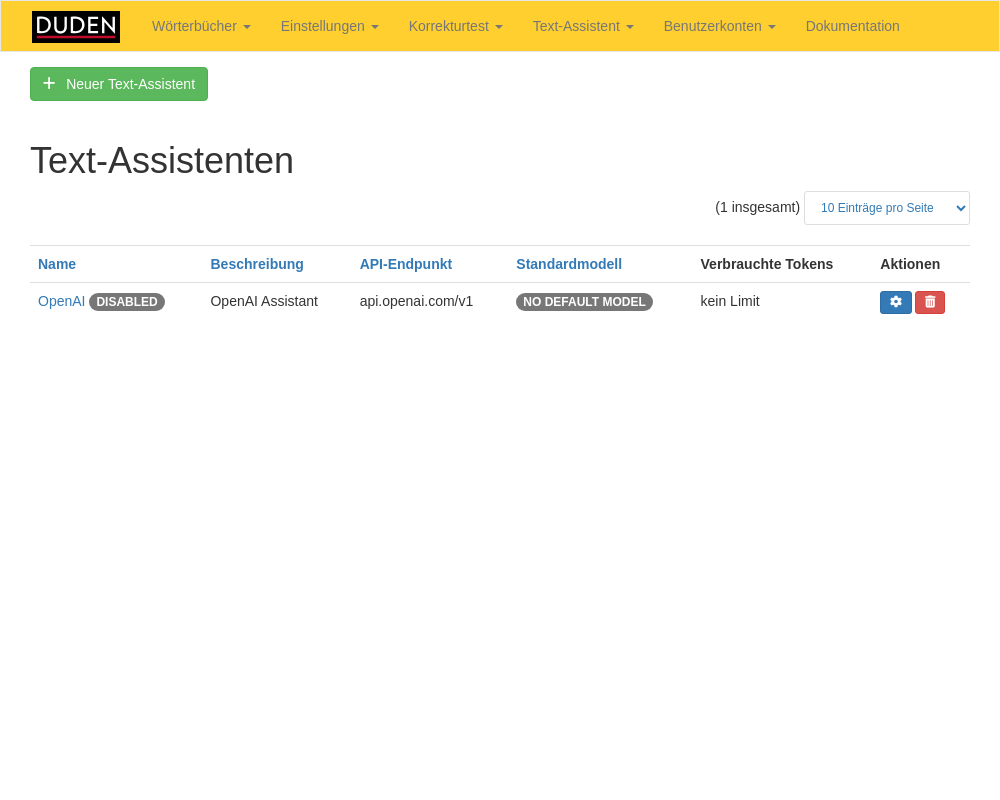Viewport: 1000px width, 800px height.
Task: Open the Text-Assistent navigation menu
Action: [582, 27]
